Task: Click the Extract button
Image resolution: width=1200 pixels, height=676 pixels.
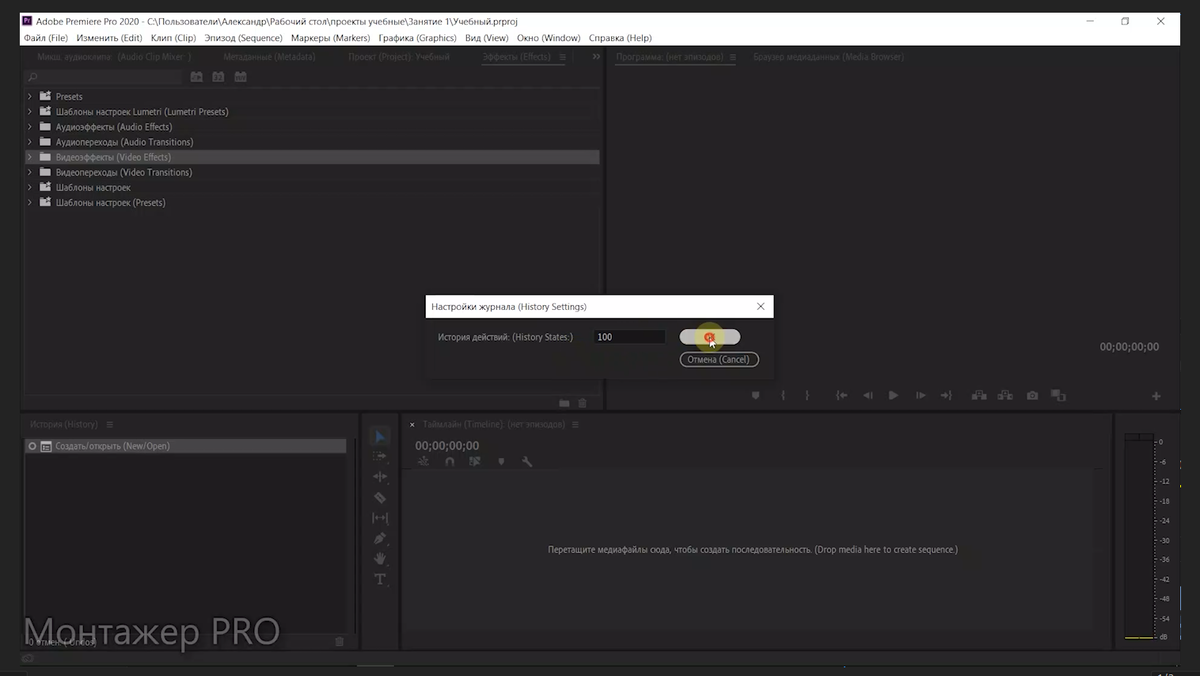Action: [x=1005, y=396]
